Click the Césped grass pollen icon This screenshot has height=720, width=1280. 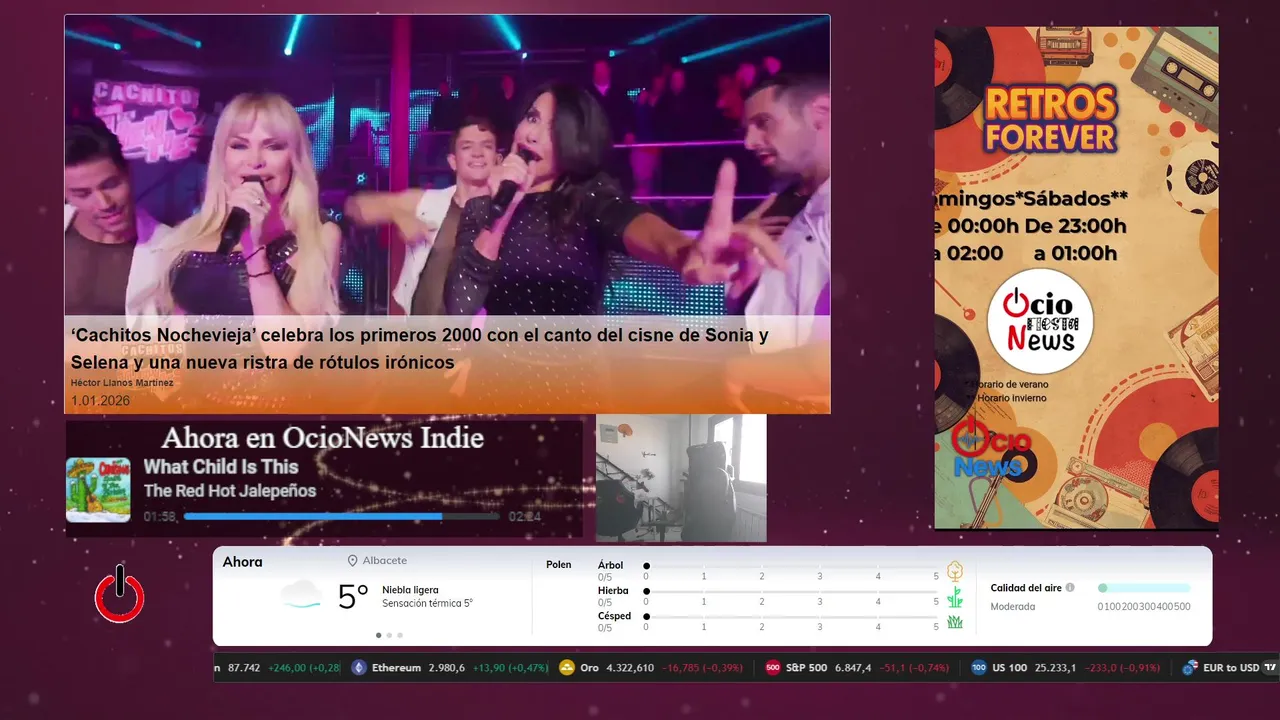point(955,622)
